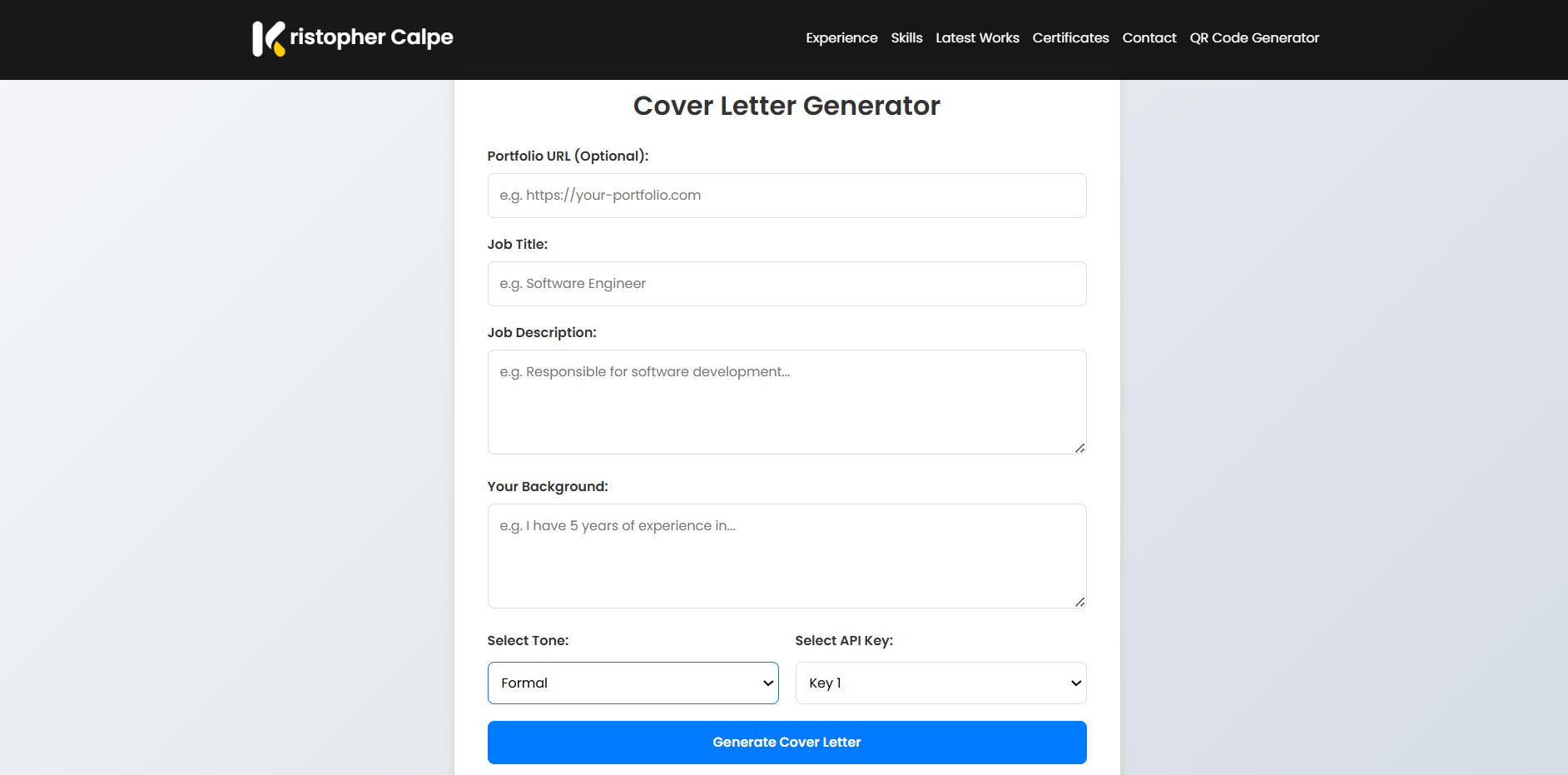
Task: Click the Job Description resize handle
Action: 1080,448
